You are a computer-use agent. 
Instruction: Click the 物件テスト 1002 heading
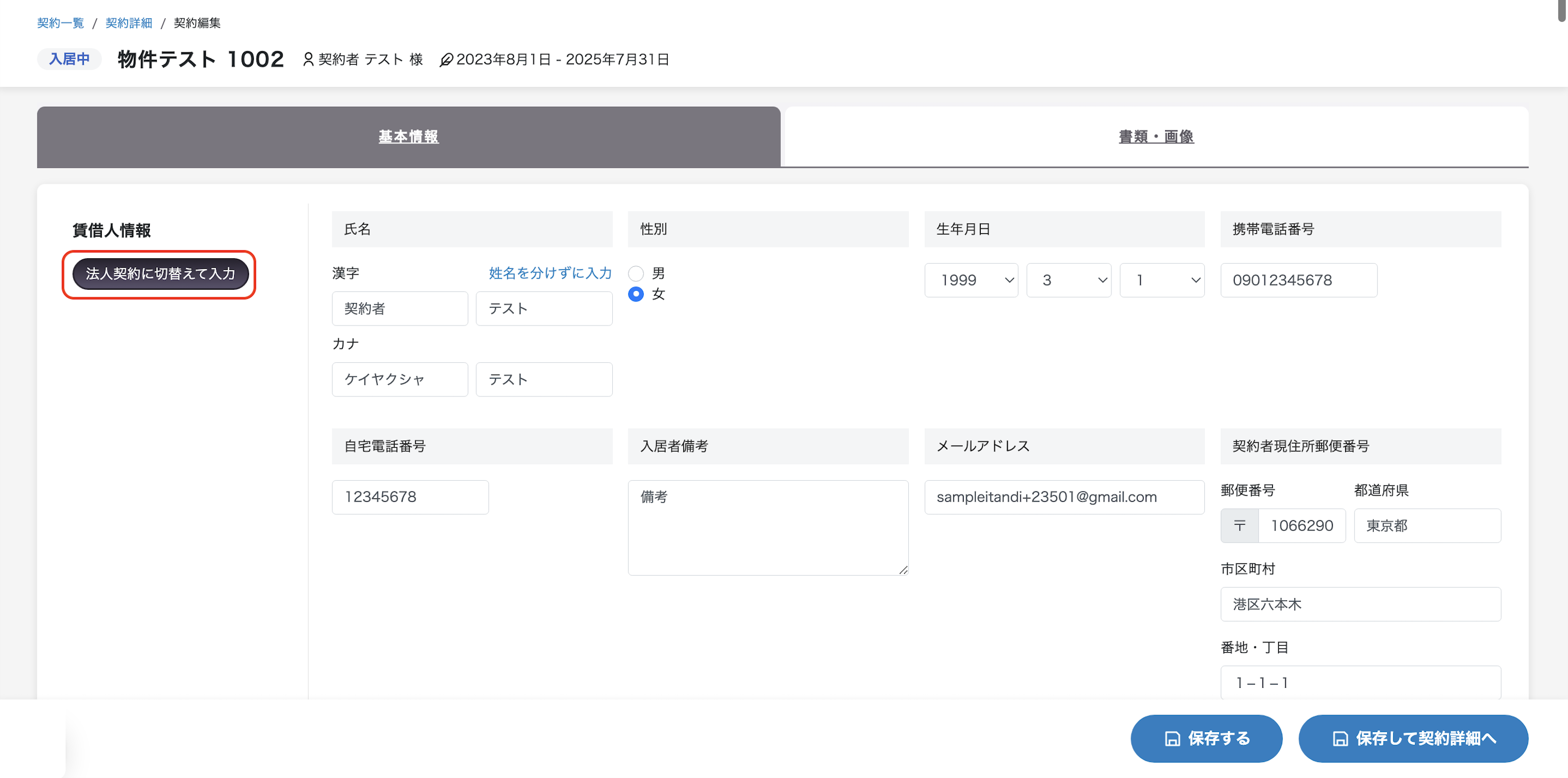[201, 59]
